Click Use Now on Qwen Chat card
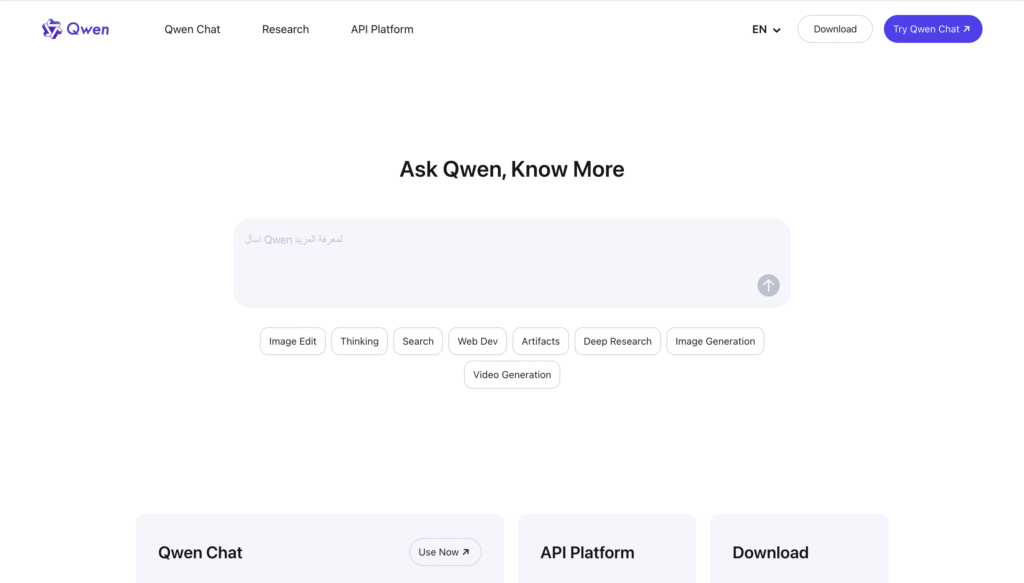1024x583 pixels. click(x=445, y=552)
